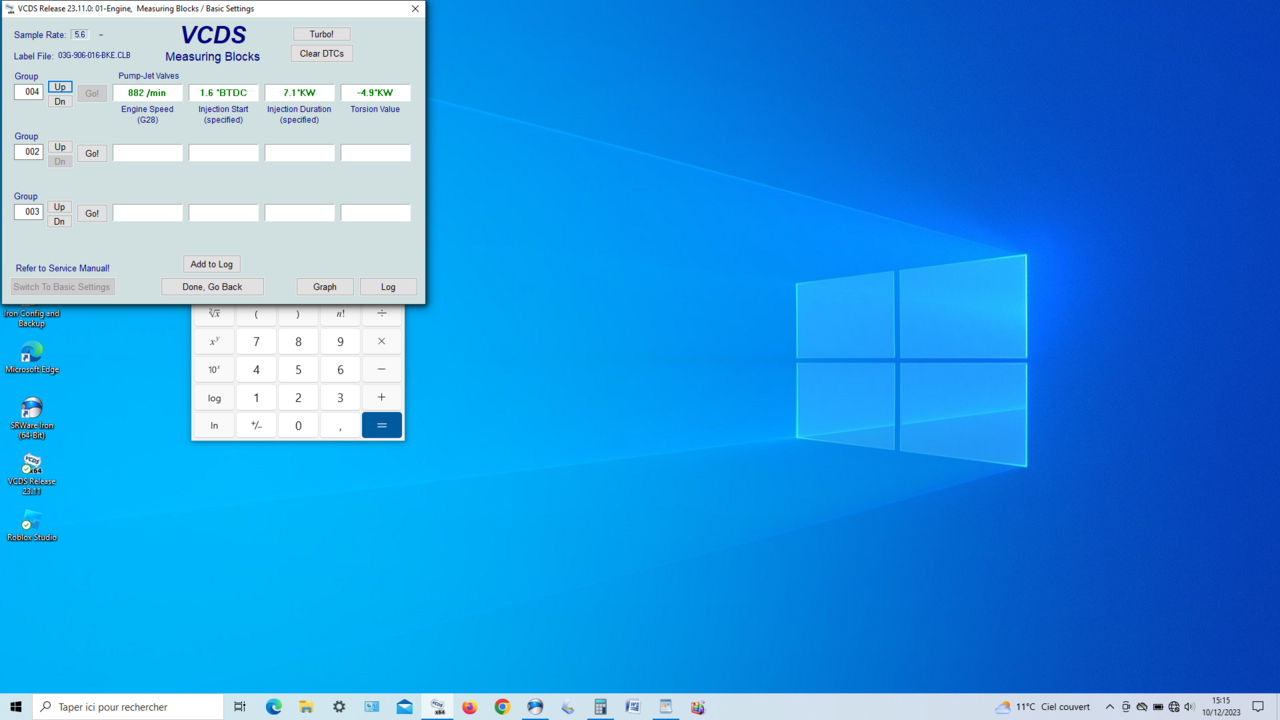Click Go! button for Group 002
Screen dimensions: 1280x720
tap(92, 153)
